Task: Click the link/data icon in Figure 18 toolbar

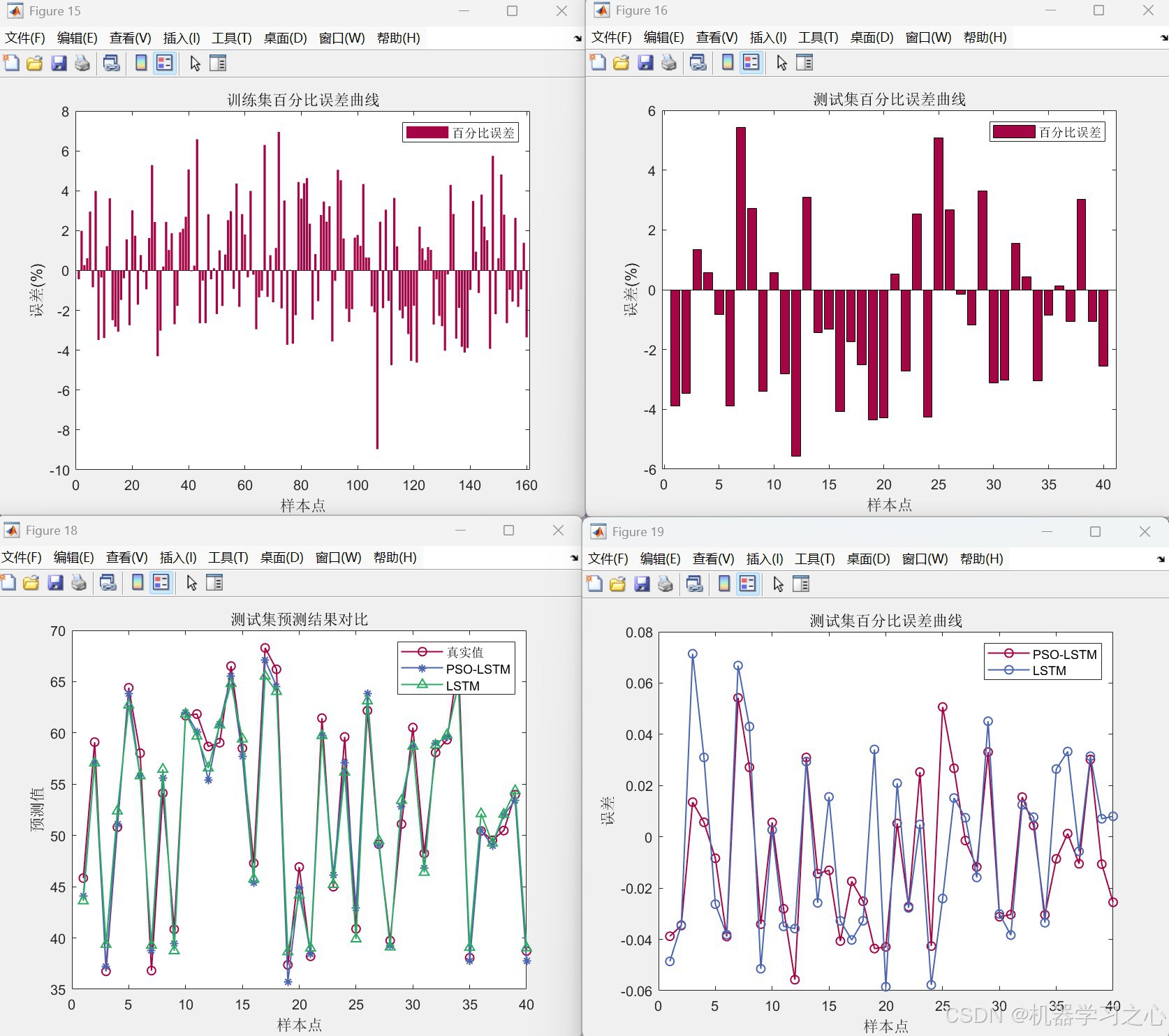Action: pos(108,583)
